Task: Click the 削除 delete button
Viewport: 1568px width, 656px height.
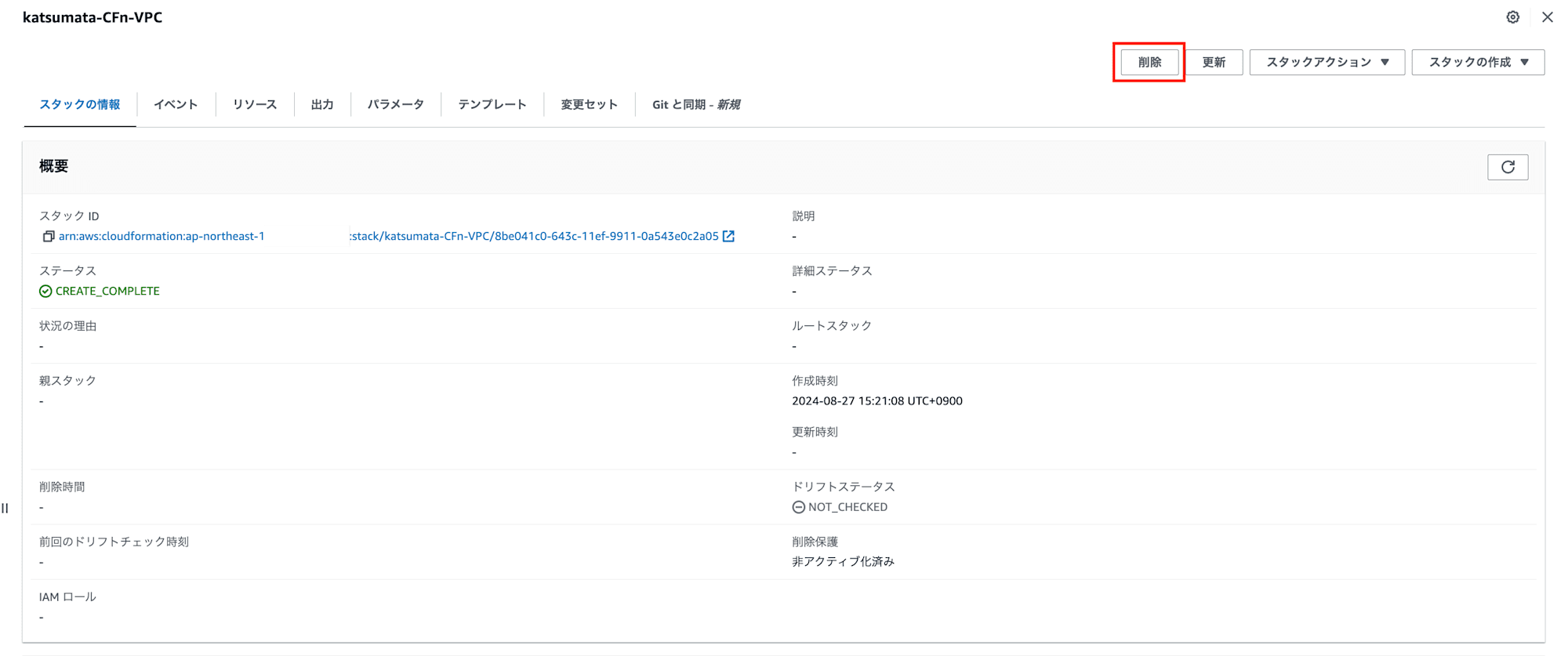Action: click(1149, 62)
